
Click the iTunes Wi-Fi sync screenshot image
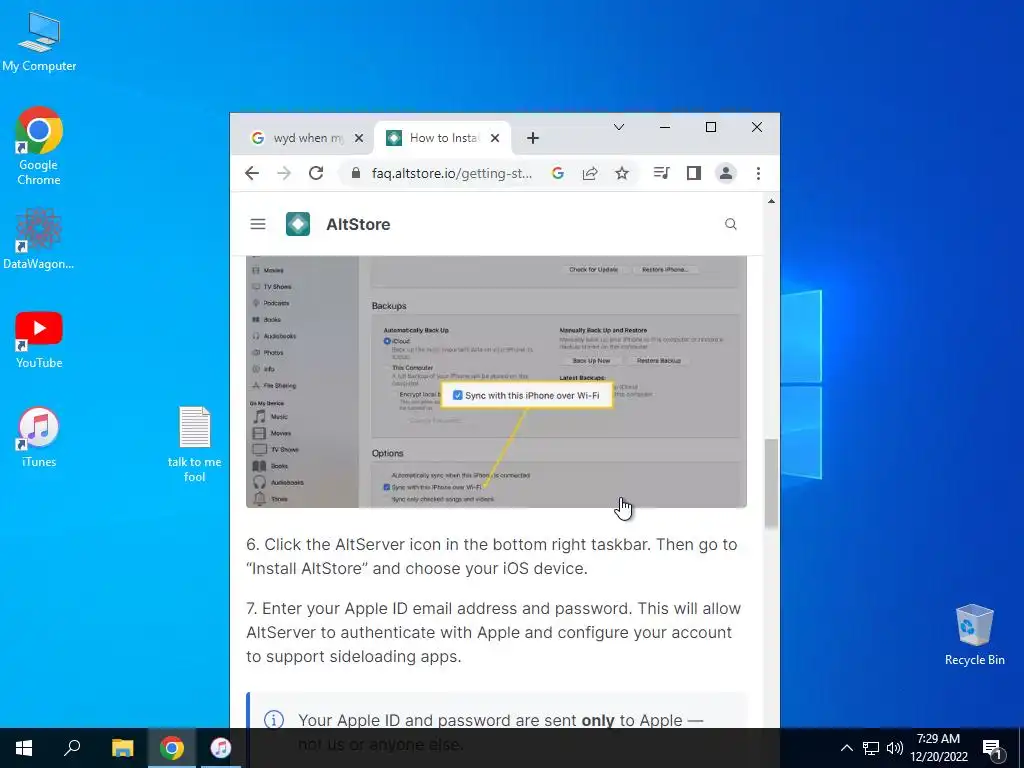pos(496,381)
